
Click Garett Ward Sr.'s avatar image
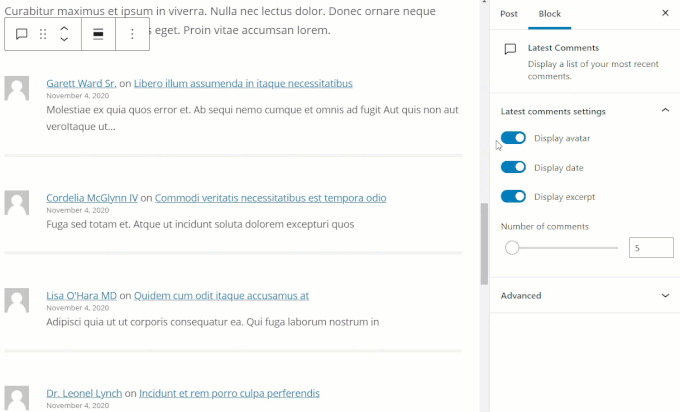click(16, 88)
